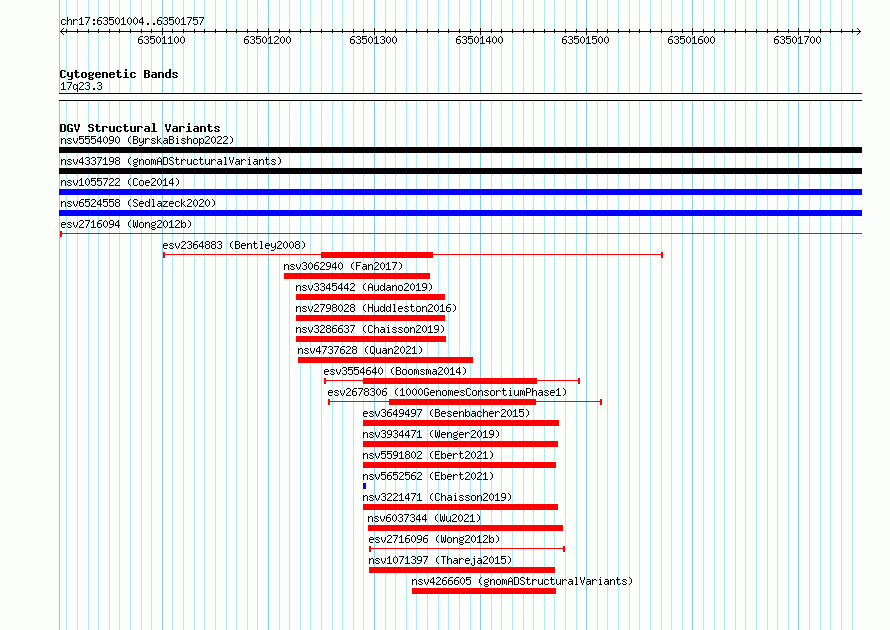The image size is (890, 630).
Task: Click the red bar under esv3649497 (Besenbacher2015)
Action: (x=461, y=423)
